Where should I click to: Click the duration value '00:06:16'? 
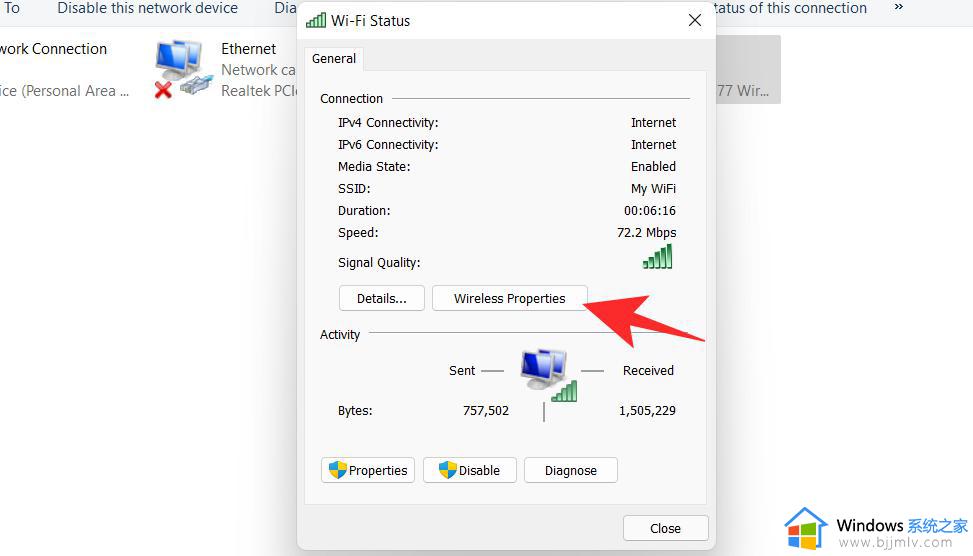(x=650, y=210)
